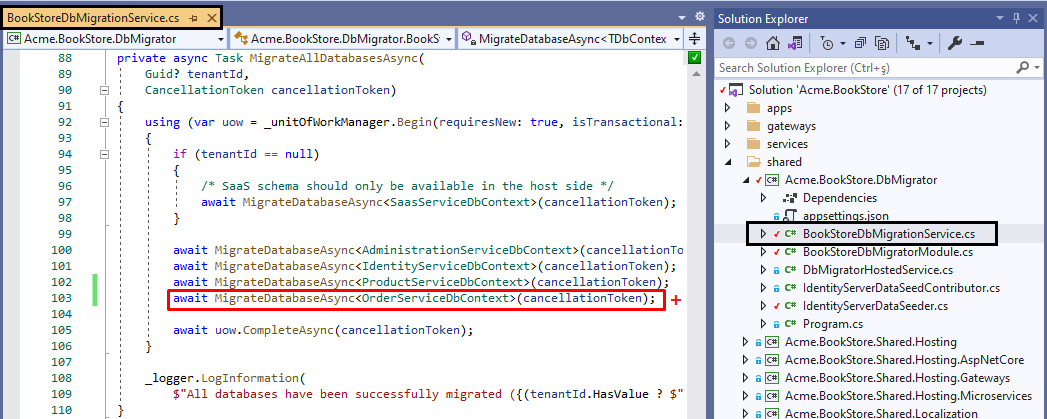Open dropdown arrow beside tree view icon
Screen dimensions: 1047x419
(930, 43)
